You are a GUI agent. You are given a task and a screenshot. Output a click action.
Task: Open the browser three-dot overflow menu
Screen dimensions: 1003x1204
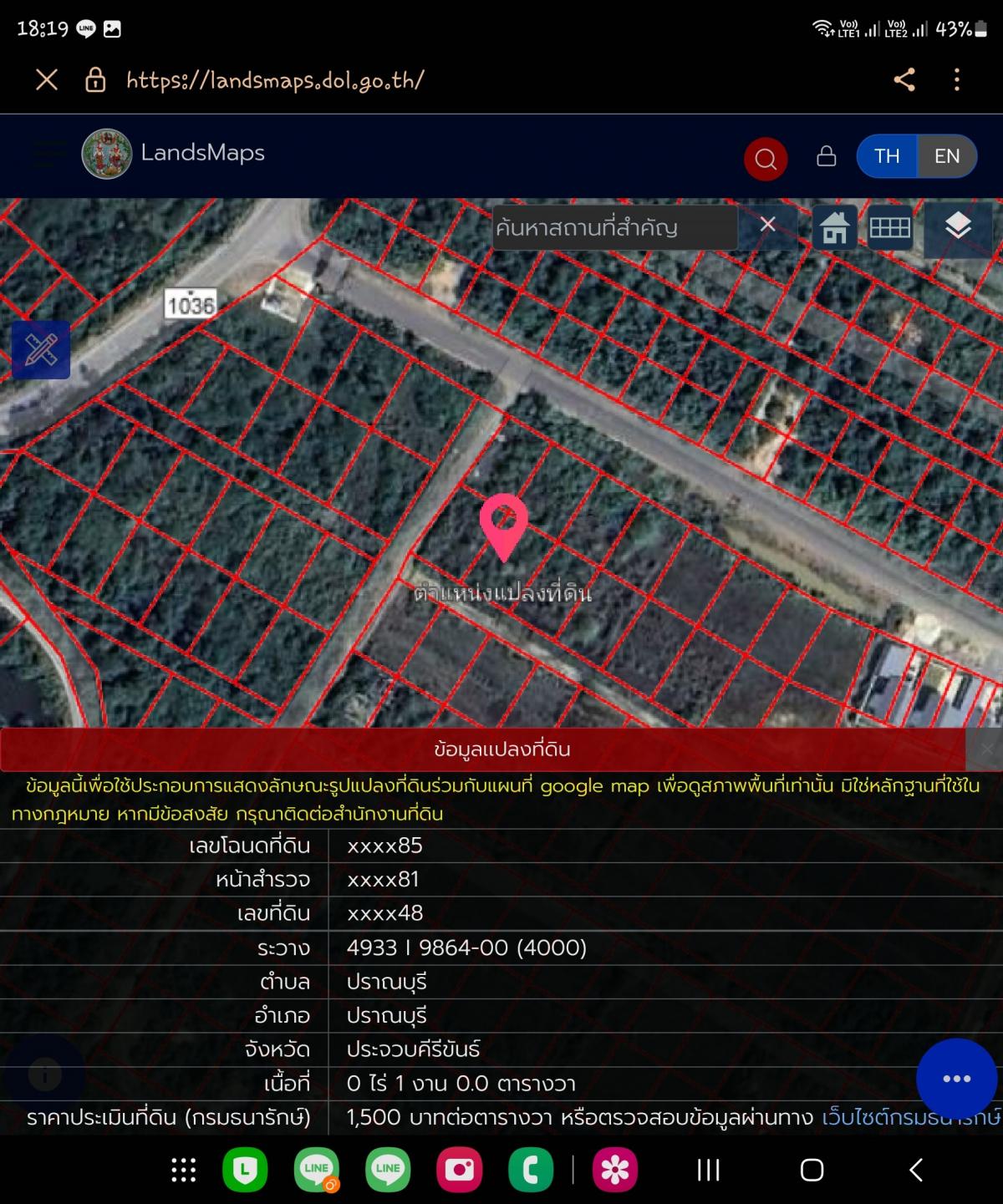(957, 80)
